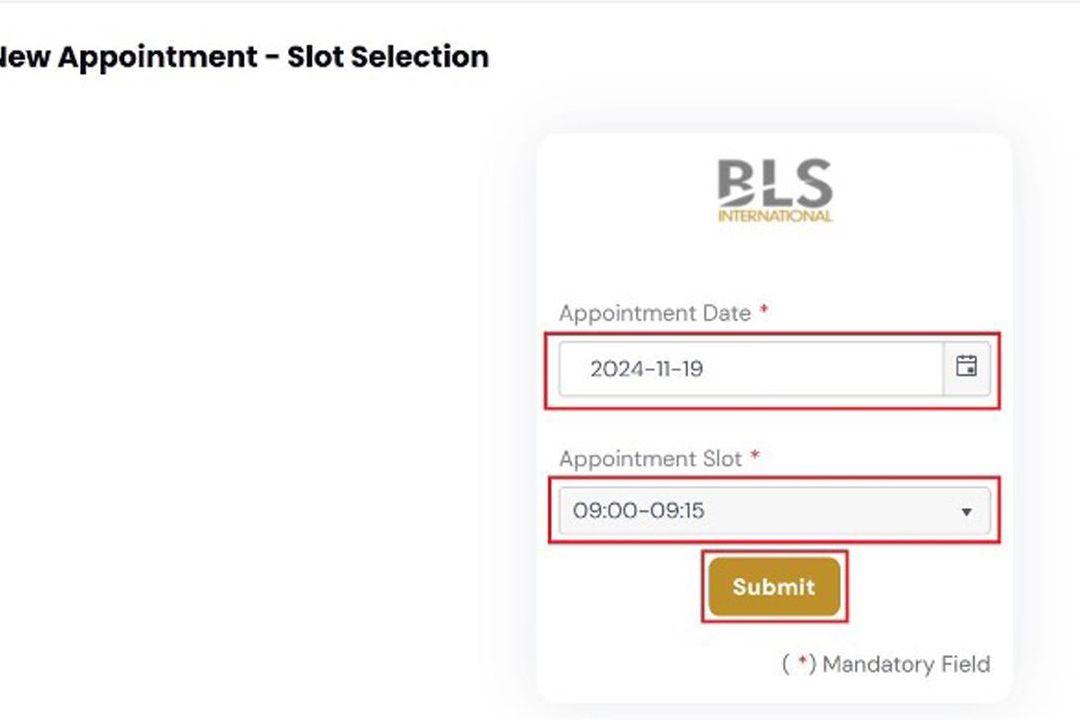
Task: Click the red asterisk in Mandatory Field note
Action: click(802, 661)
